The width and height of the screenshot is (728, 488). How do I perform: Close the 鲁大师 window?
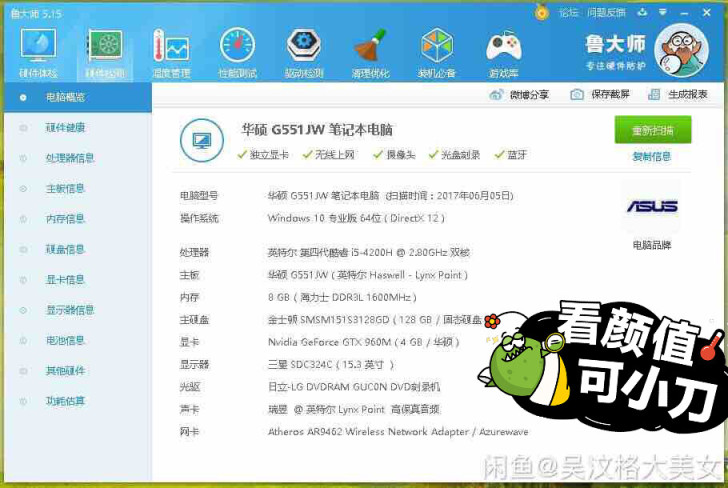[x=707, y=13]
